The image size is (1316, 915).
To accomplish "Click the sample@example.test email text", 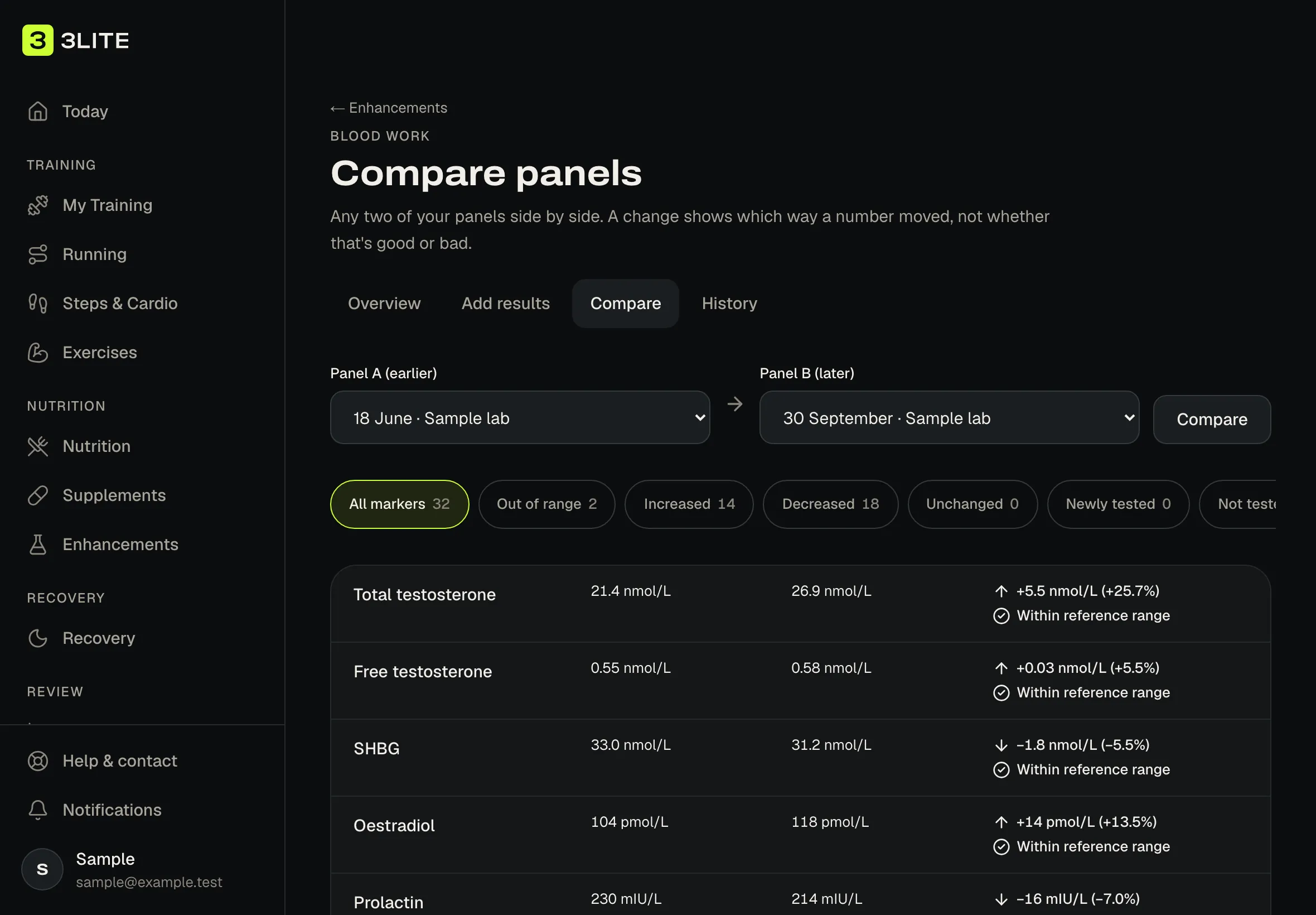I will tap(149, 882).
